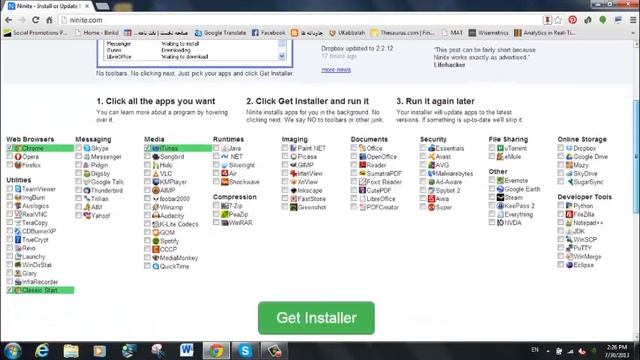The width and height of the screenshot is (640, 360).
Task: Click the taskbar clock
Action: pyautogui.click(x=616, y=351)
